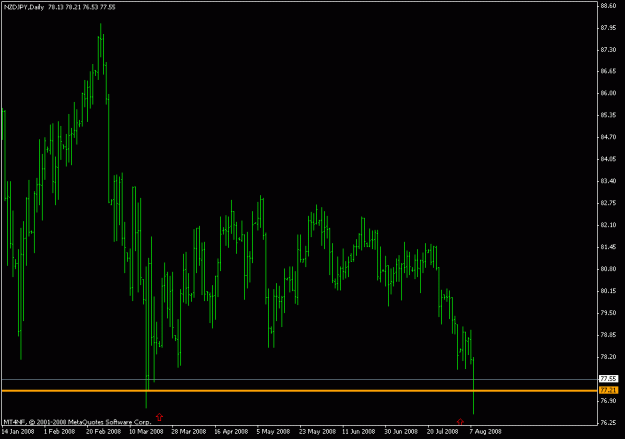The width and height of the screenshot is (625, 439).
Task: Click the 76.25 price scale label
Action: pos(608,422)
